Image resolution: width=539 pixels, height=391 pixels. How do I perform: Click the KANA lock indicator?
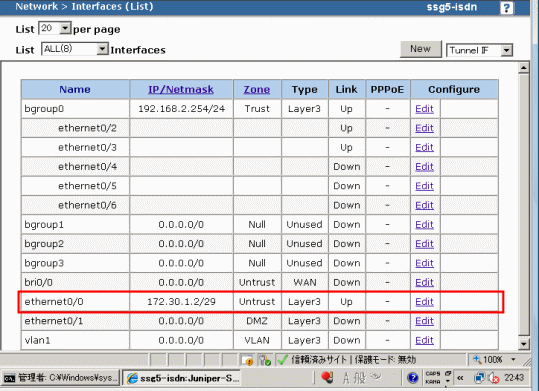coord(432,382)
